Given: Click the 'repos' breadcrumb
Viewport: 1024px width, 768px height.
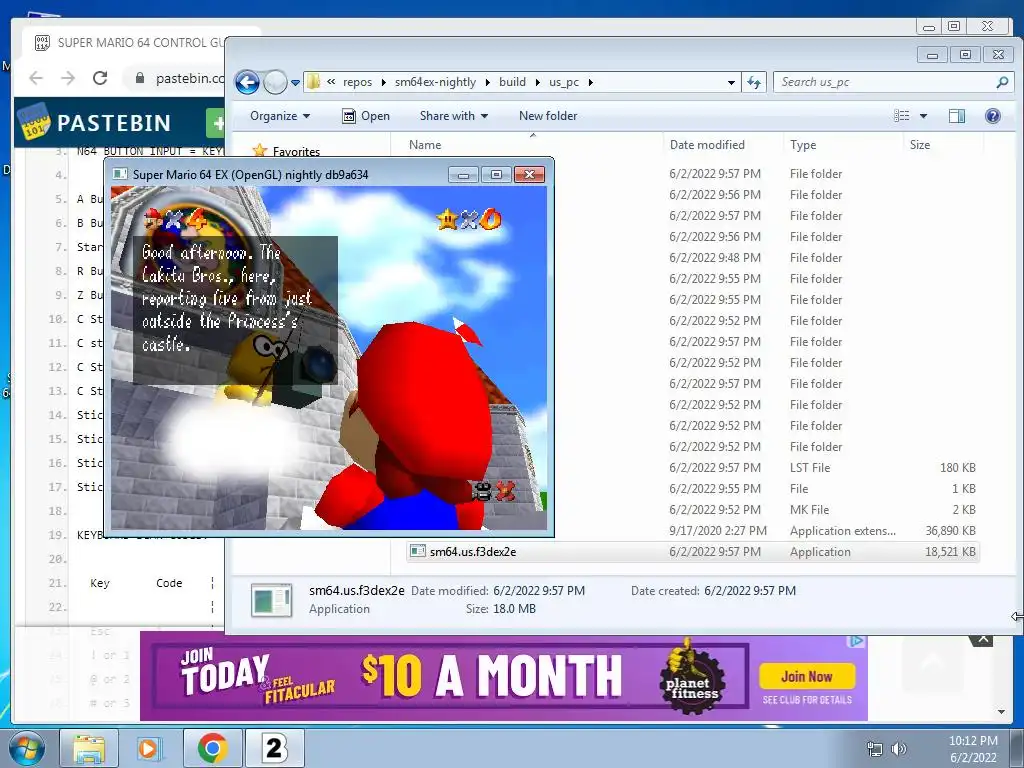Looking at the screenshot, I should pyautogui.click(x=357, y=82).
